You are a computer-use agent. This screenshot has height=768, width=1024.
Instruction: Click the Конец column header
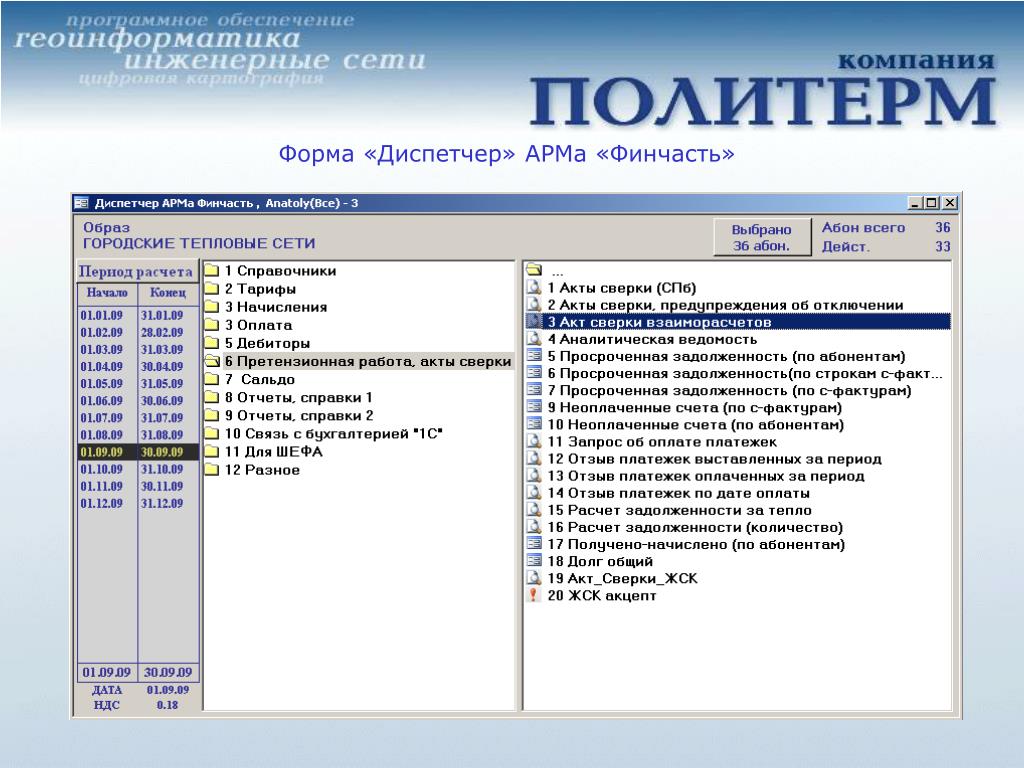click(x=168, y=293)
